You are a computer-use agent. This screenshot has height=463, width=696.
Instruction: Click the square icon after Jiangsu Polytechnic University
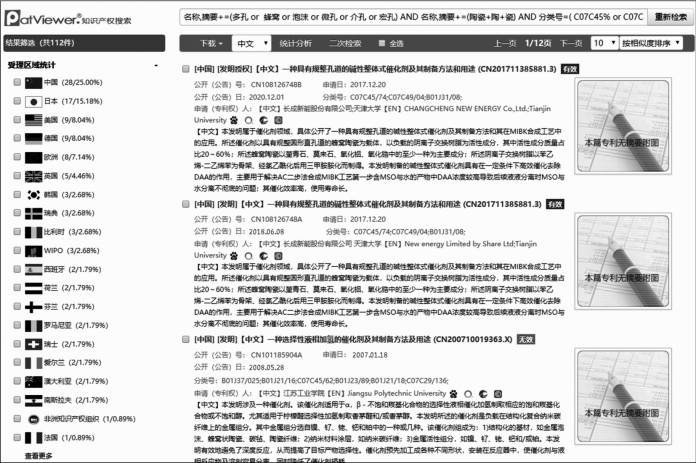tap(498, 394)
